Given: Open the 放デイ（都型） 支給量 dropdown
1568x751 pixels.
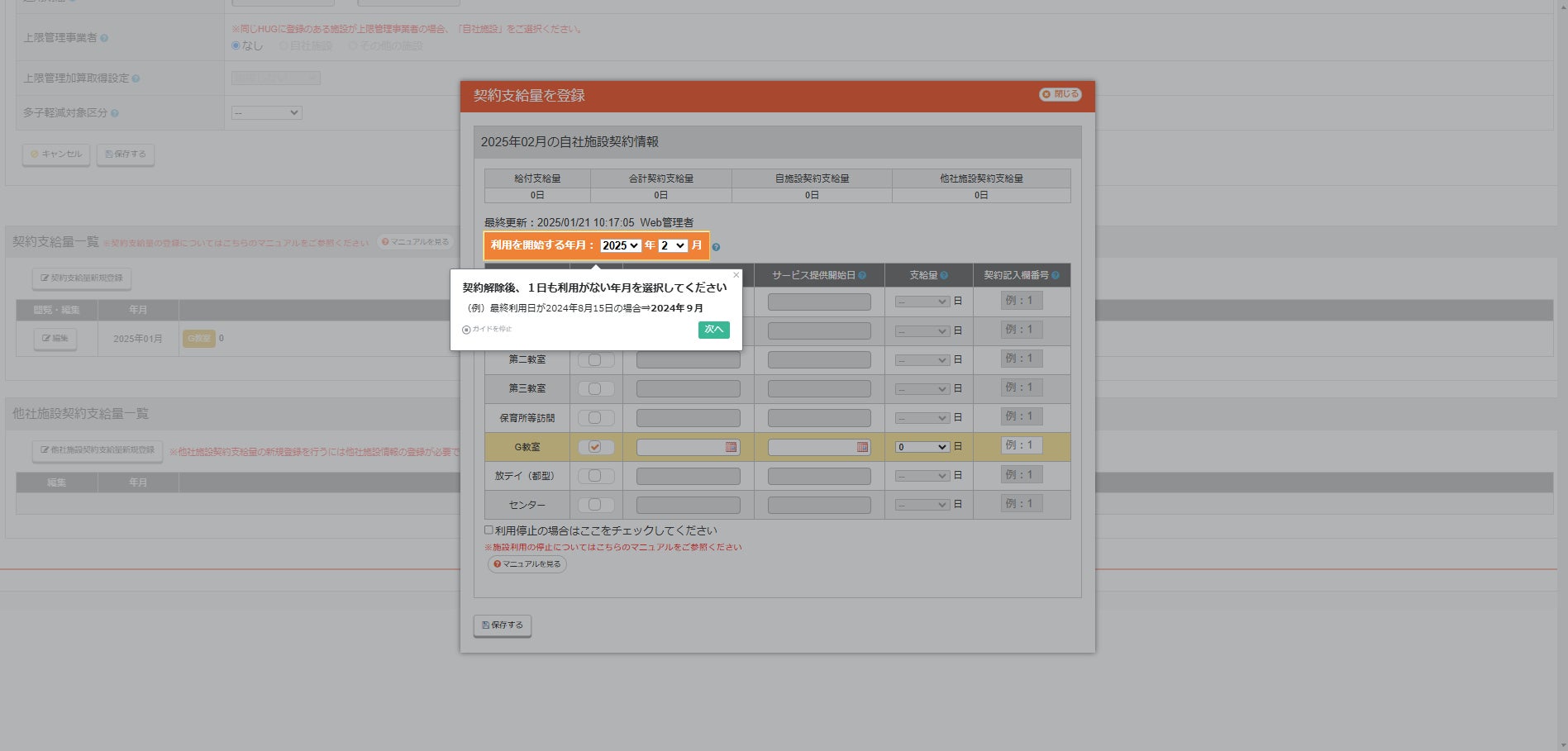Looking at the screenshot, I should [x=922, y=476].
